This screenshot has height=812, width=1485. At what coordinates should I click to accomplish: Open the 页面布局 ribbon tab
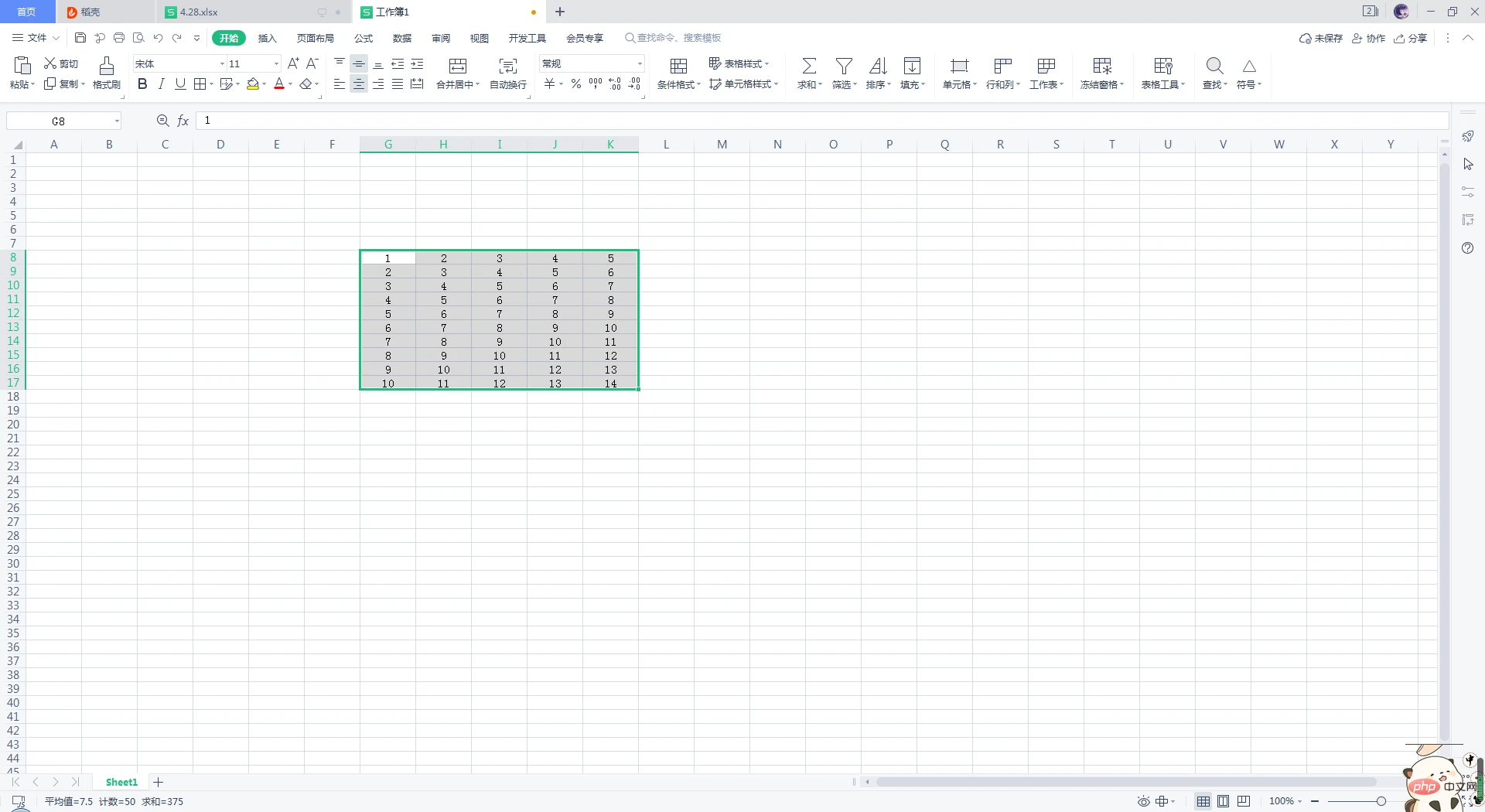click(x=316, y=38)
